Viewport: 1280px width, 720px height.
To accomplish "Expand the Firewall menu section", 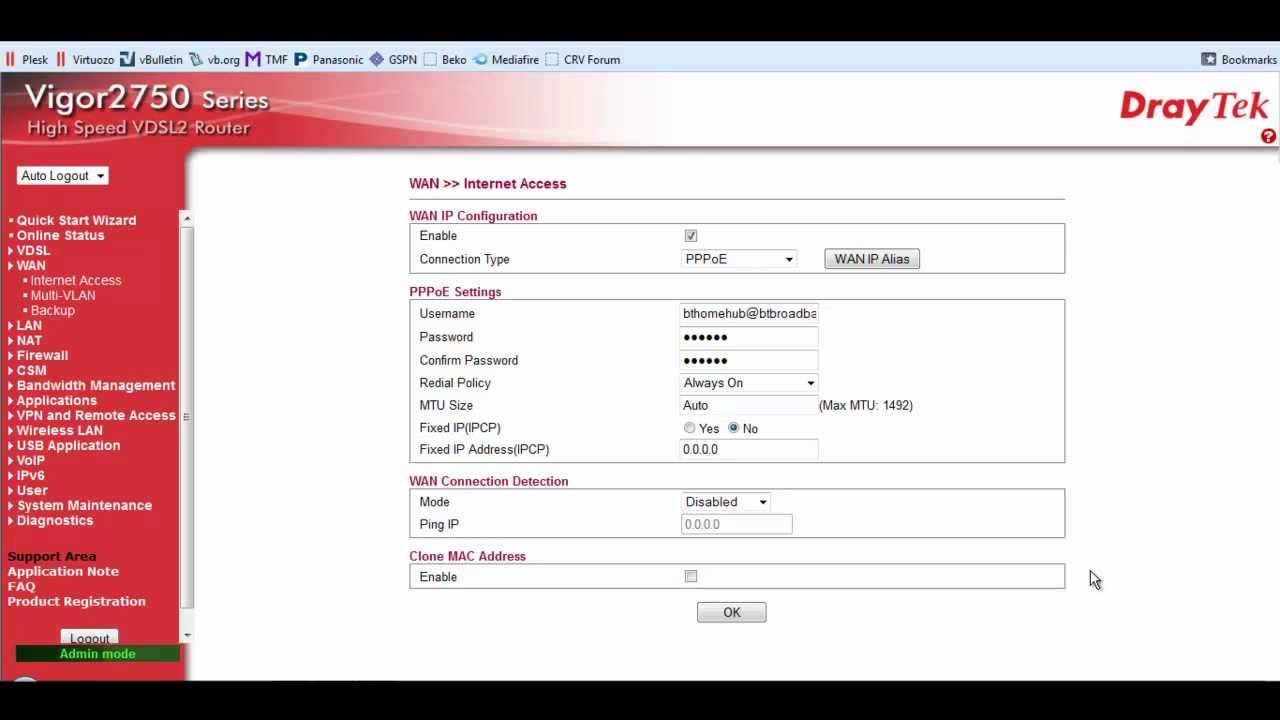I will [x=42, y=356].
